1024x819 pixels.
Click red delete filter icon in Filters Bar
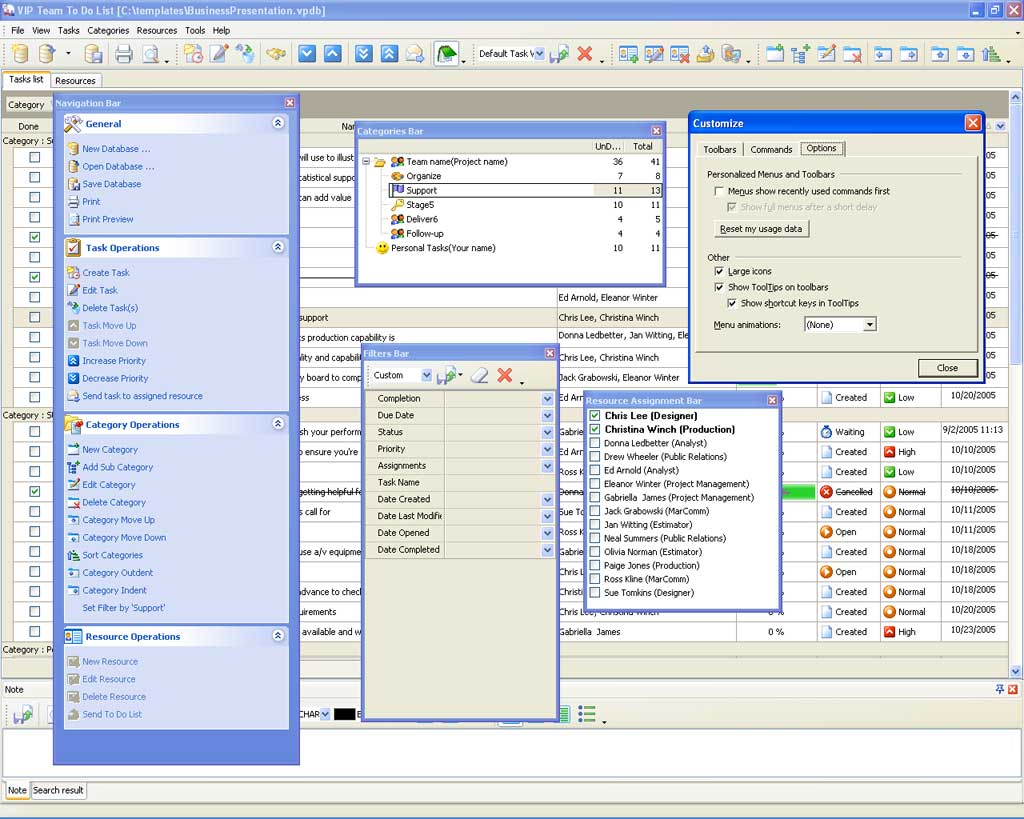[x=505, y=375]
